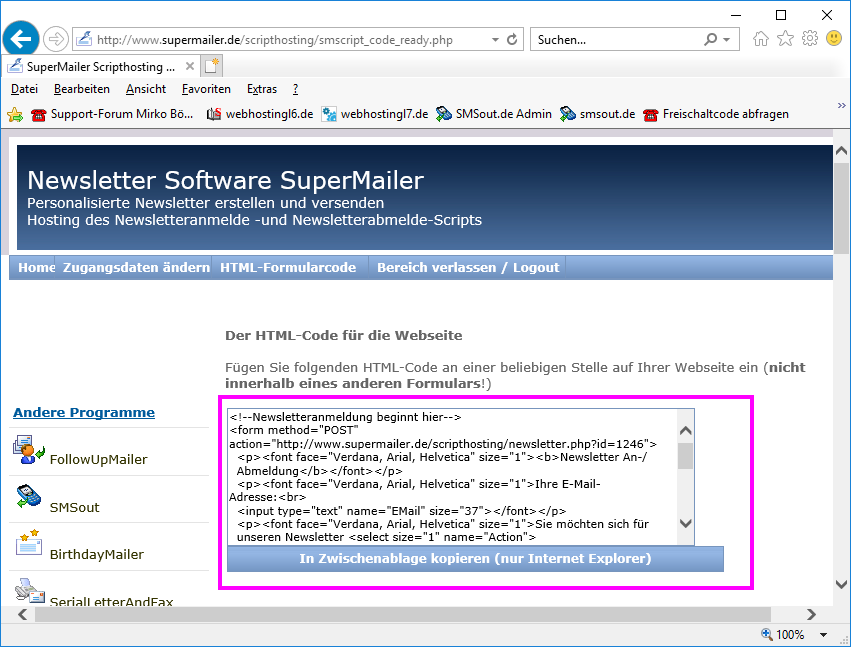This screenshot has height=647, width=851.
Task: Close the SuperMailer Scripthosting tab
Action: tap(189, 66)
